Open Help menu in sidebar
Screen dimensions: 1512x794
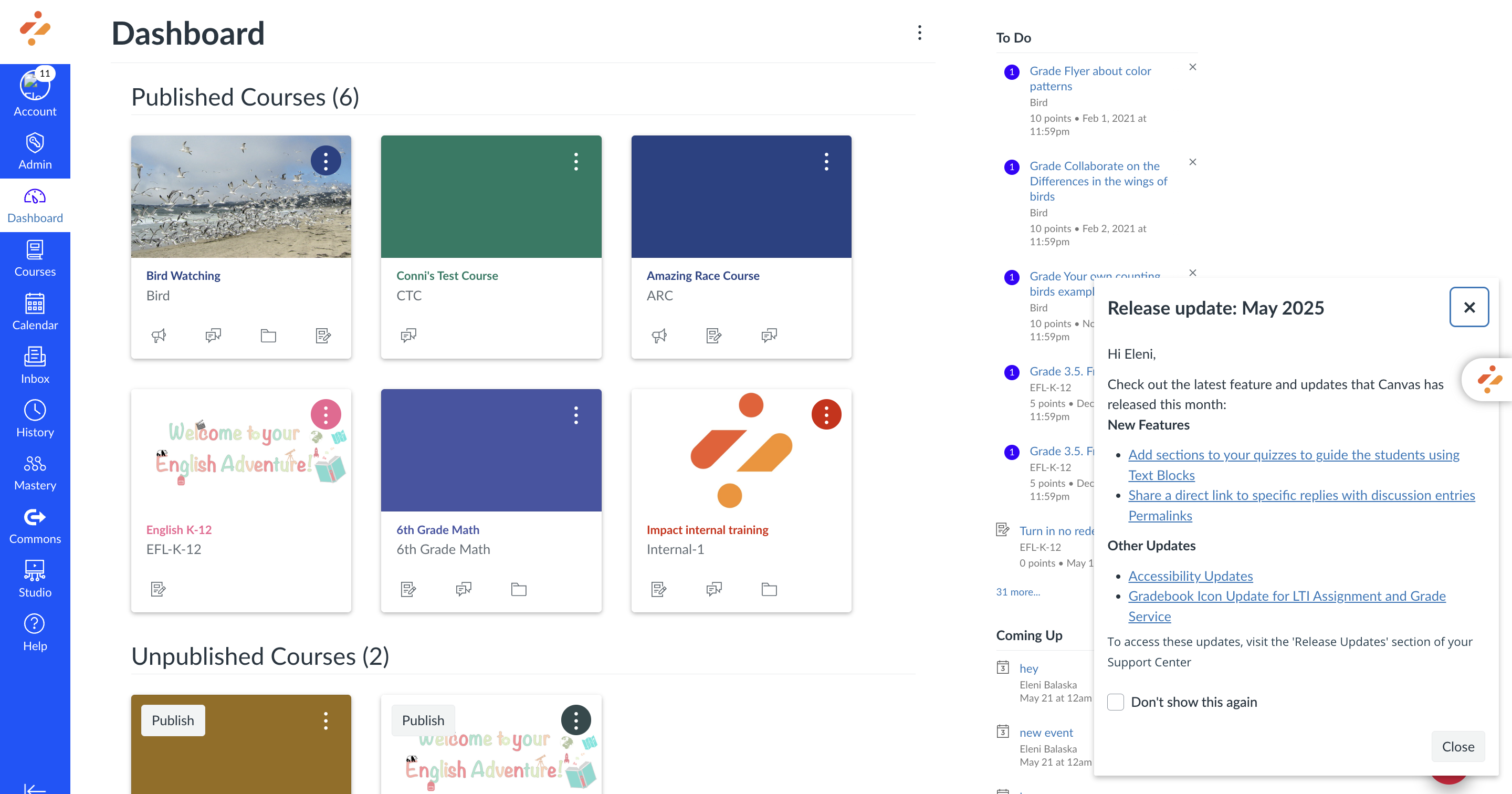pos(35,632)
